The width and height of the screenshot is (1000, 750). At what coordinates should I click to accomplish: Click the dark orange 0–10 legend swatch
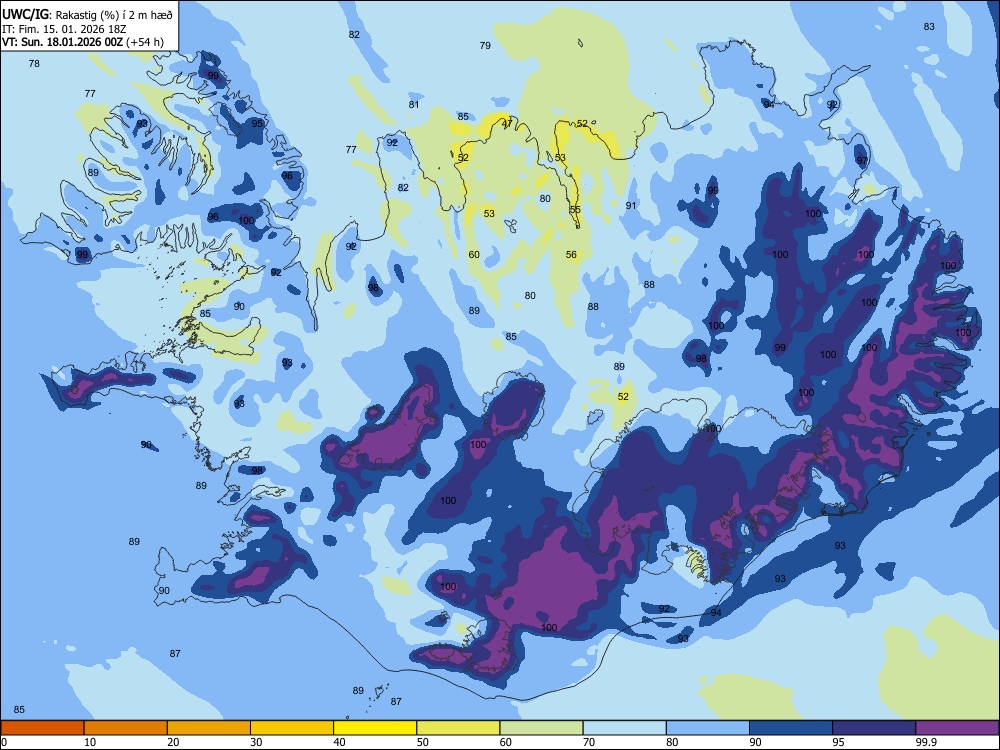coord(42,728)
